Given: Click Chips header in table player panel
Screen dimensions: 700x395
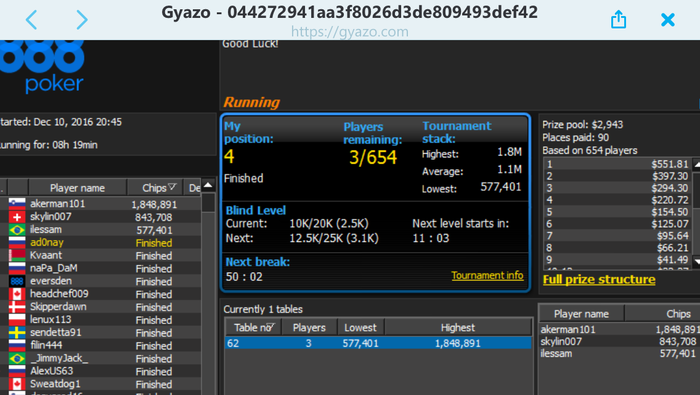Looking at the screenshot, I should pos(662,314).
